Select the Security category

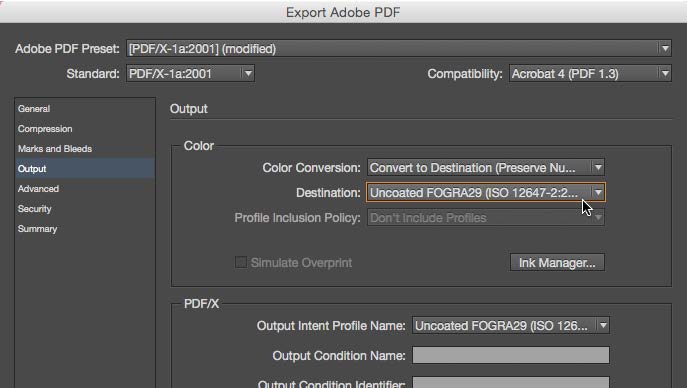point(85,209)
